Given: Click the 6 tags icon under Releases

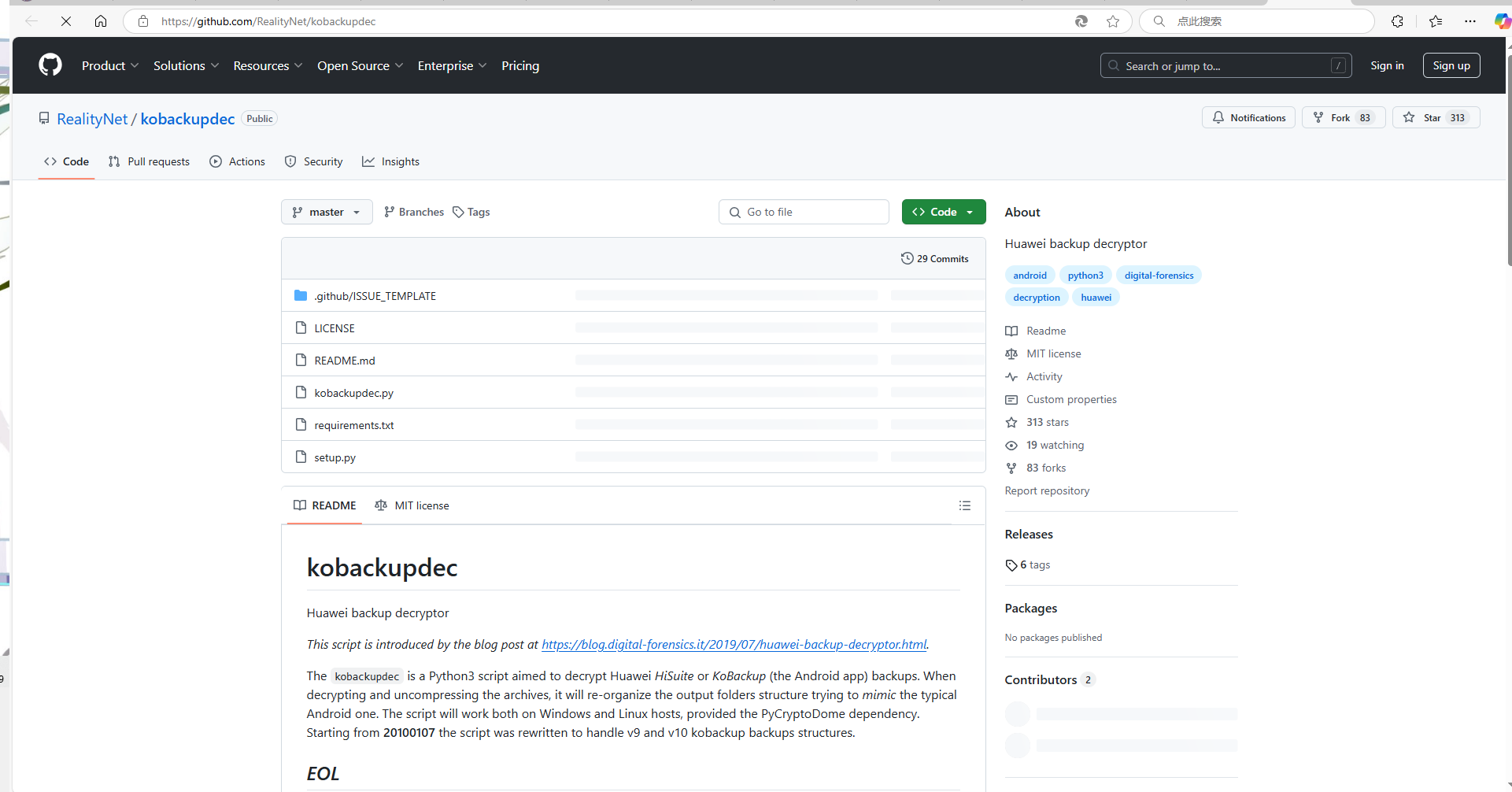Looking at the screenshot, I should [1011, 565].
